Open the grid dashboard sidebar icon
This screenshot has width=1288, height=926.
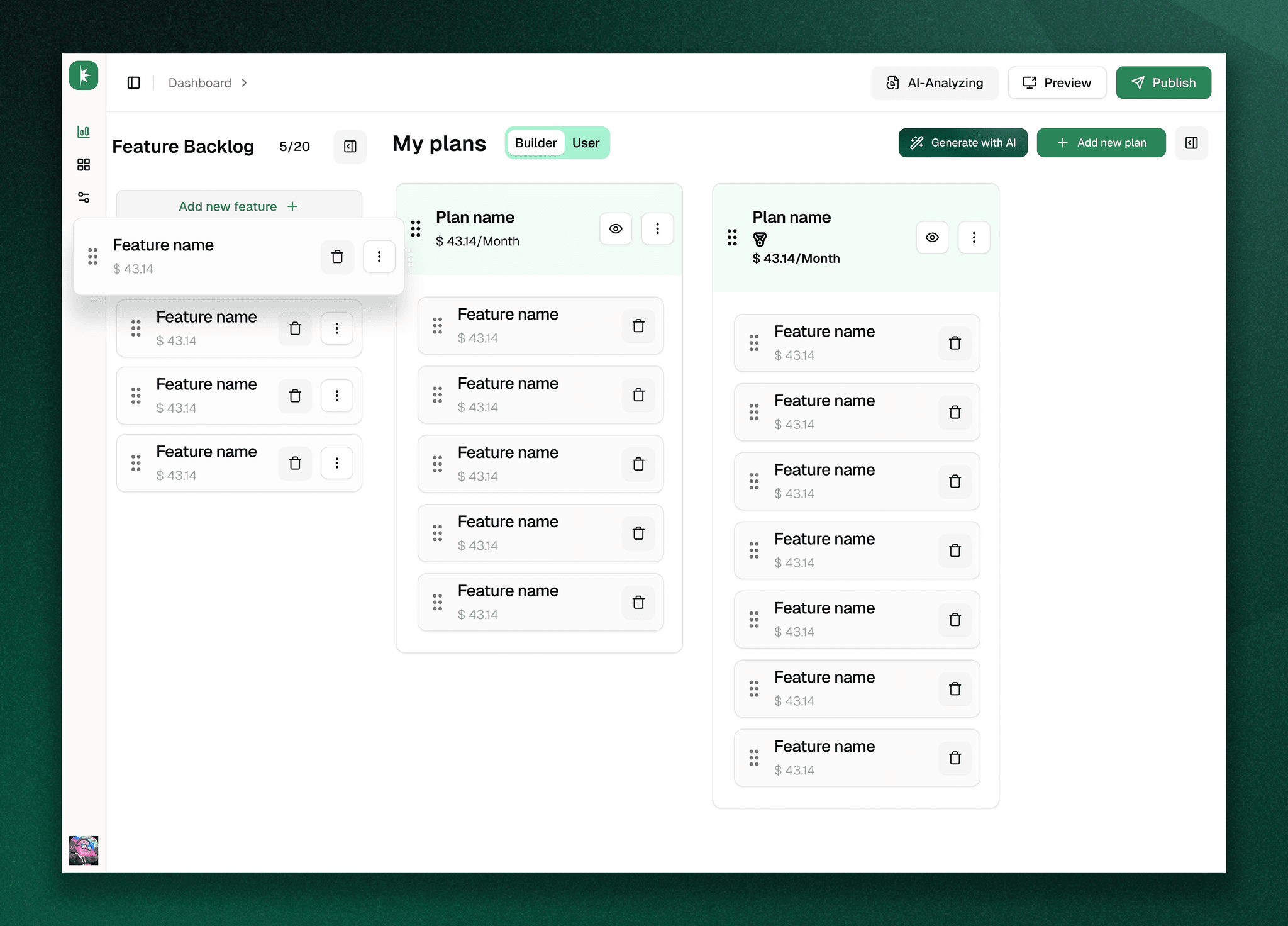pos(83,164)
